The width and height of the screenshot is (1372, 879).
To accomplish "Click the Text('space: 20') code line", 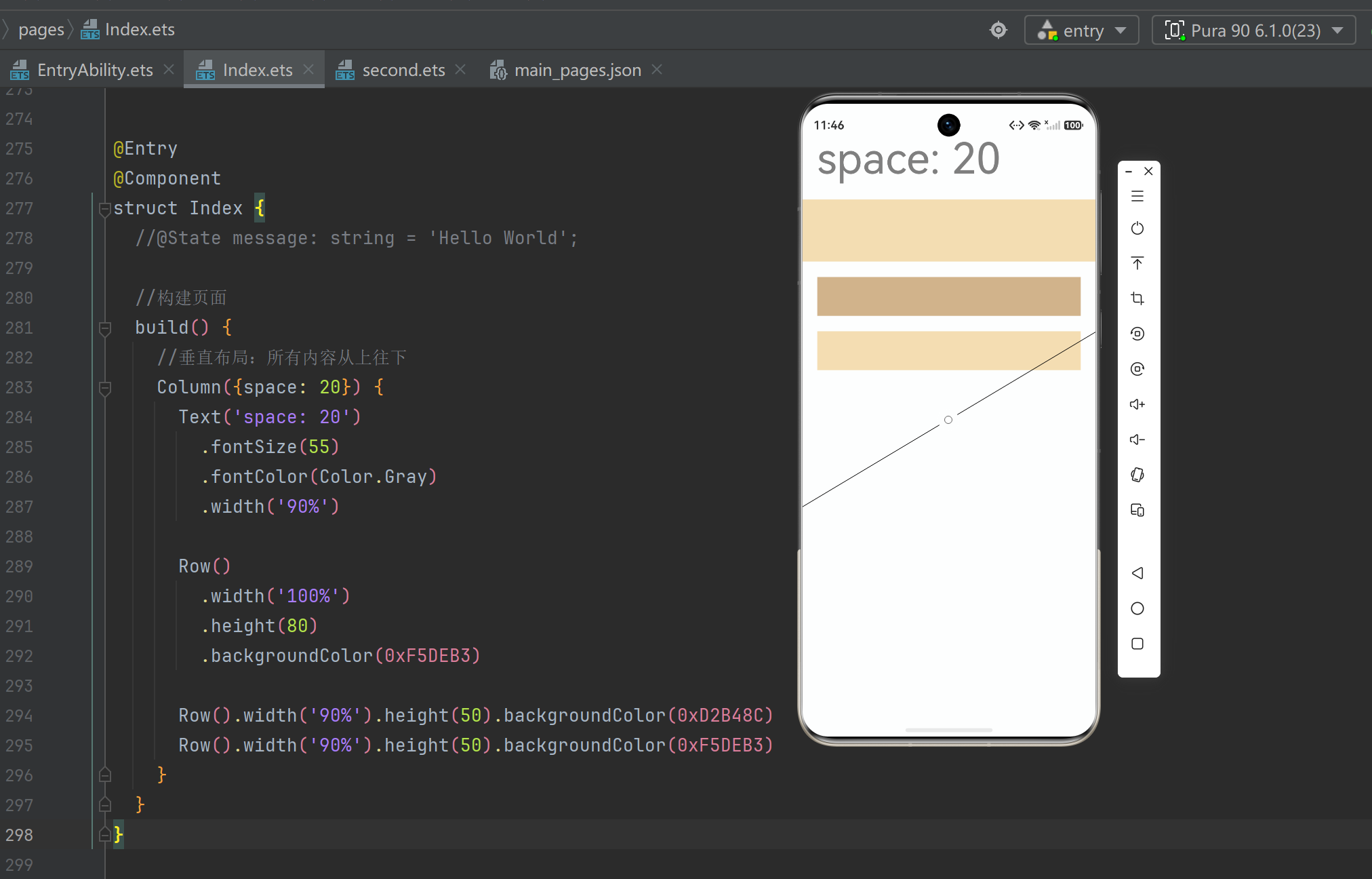I will 270,418.
